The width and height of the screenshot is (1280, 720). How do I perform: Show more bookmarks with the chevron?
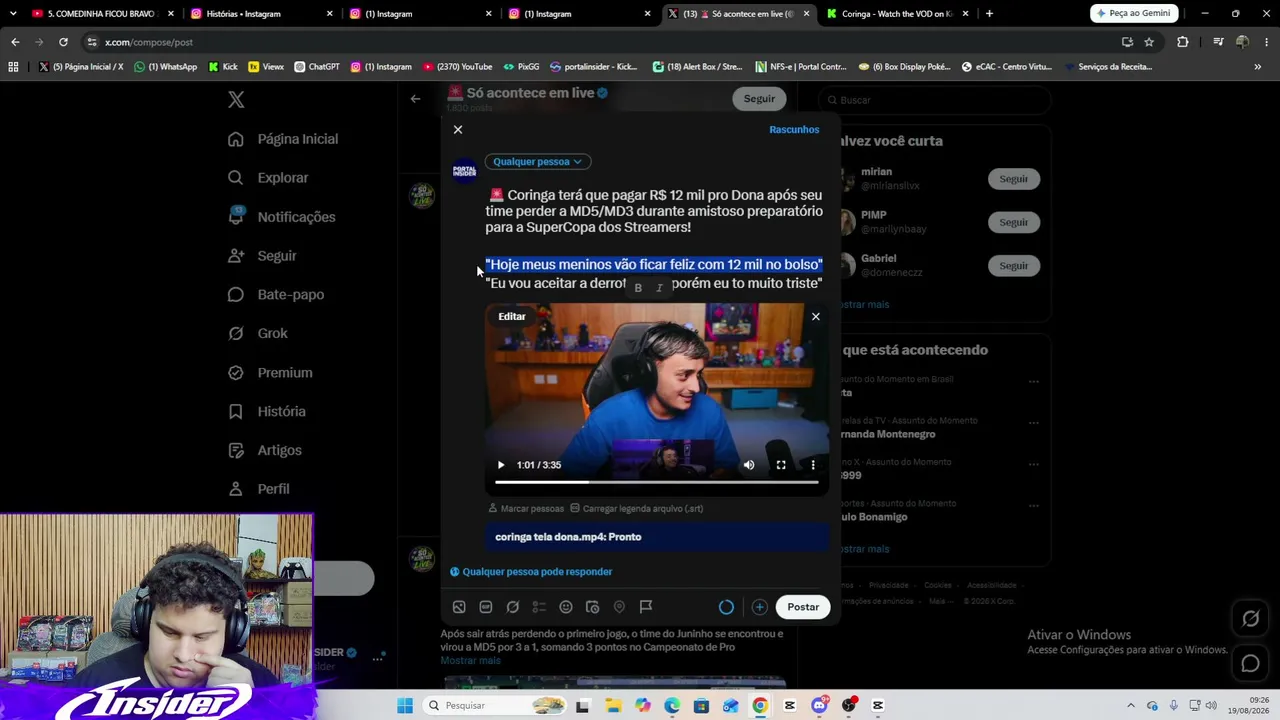[x=1257, y=67]
